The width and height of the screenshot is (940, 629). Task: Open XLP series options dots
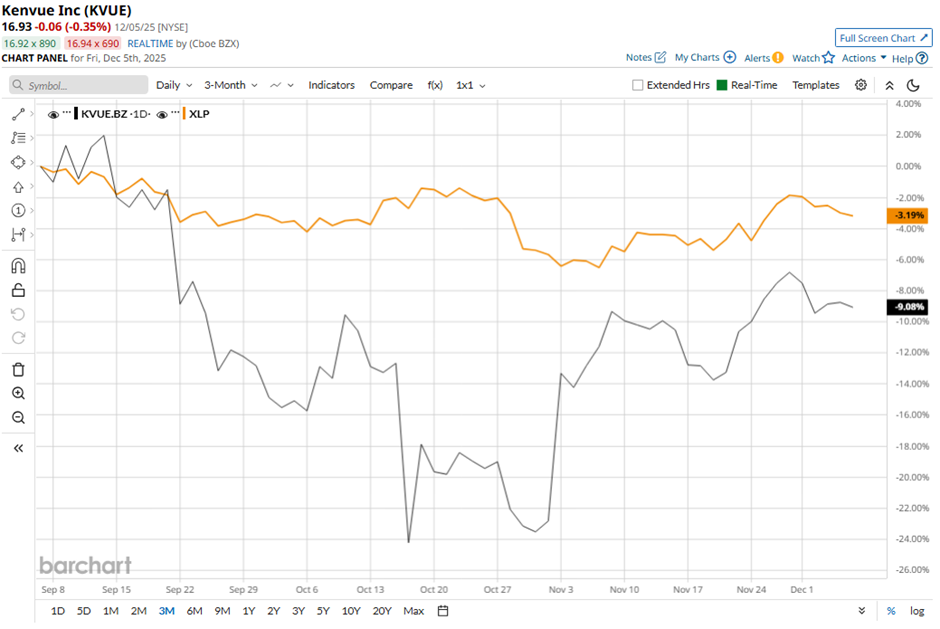coord(175,112)
